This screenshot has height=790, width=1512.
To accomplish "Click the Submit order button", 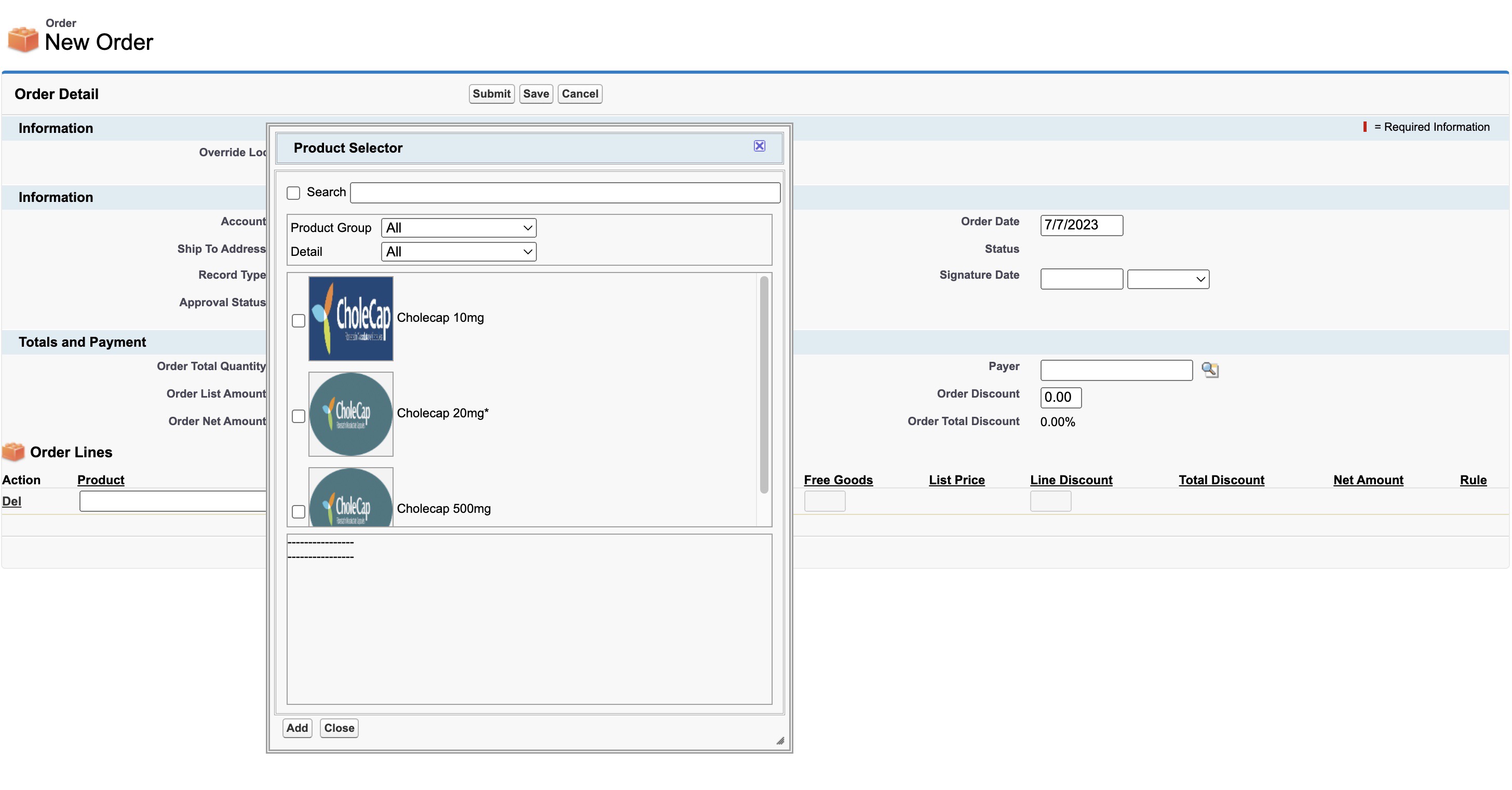I will pyautogui.click(x=491, y=94).
